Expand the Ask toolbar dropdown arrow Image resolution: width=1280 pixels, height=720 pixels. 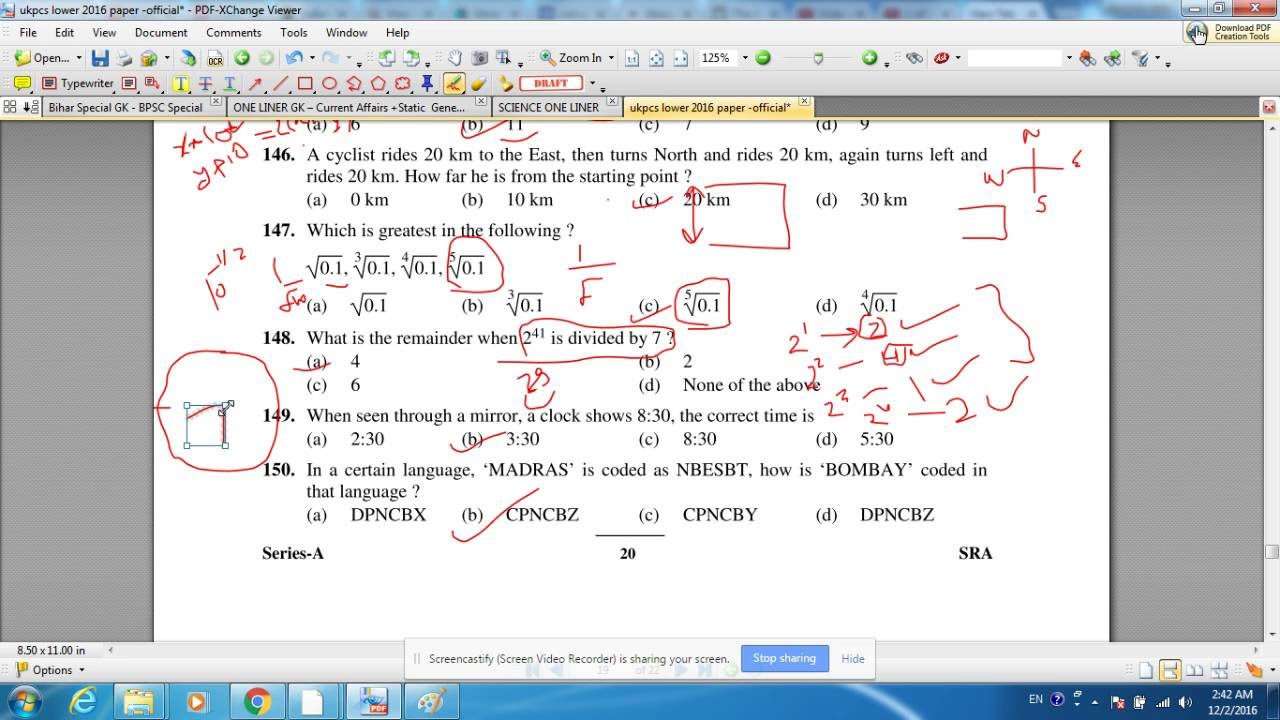(x=958, y=58)
